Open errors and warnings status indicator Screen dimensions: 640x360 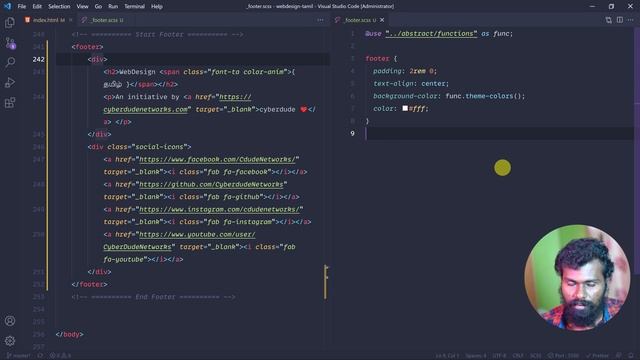pos(60,356)
